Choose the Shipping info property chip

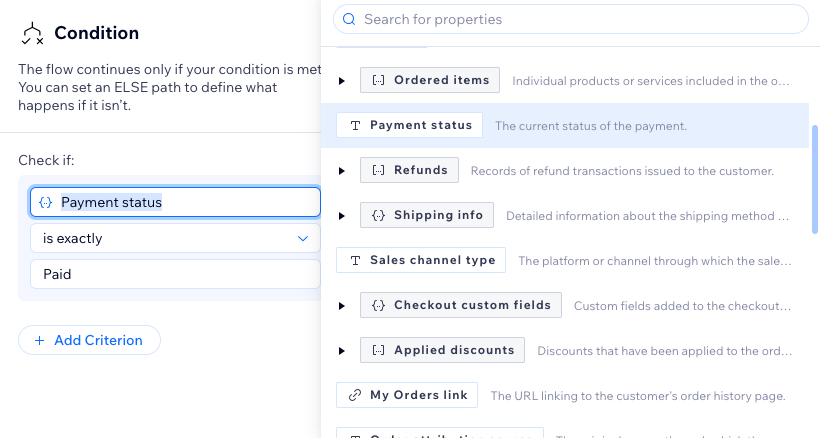coord(427,215)
